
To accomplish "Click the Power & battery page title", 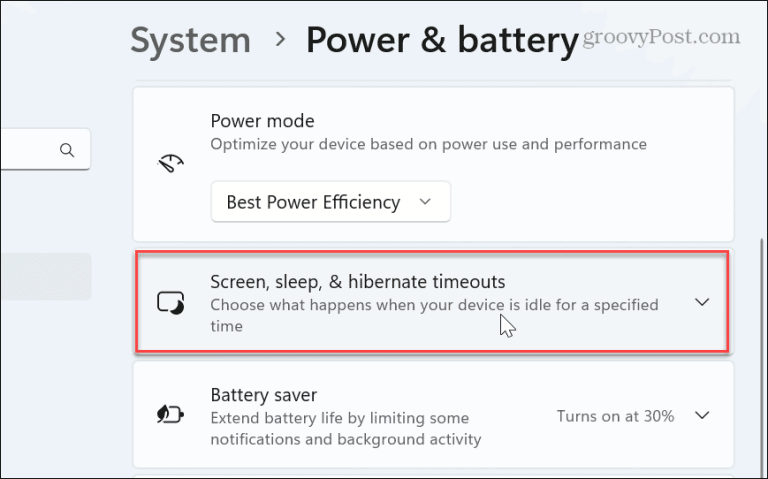I will 442,40.
